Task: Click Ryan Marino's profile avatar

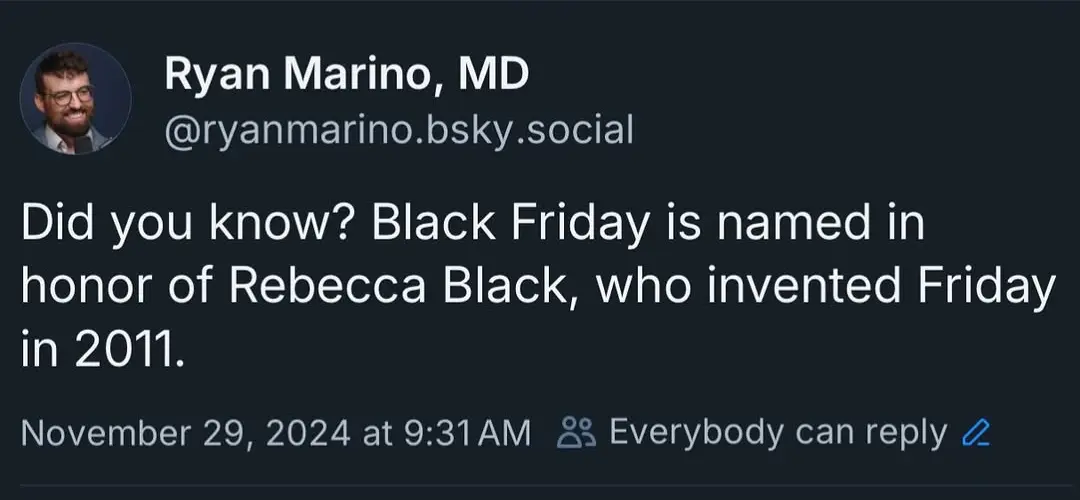Action: coord(75,99)
